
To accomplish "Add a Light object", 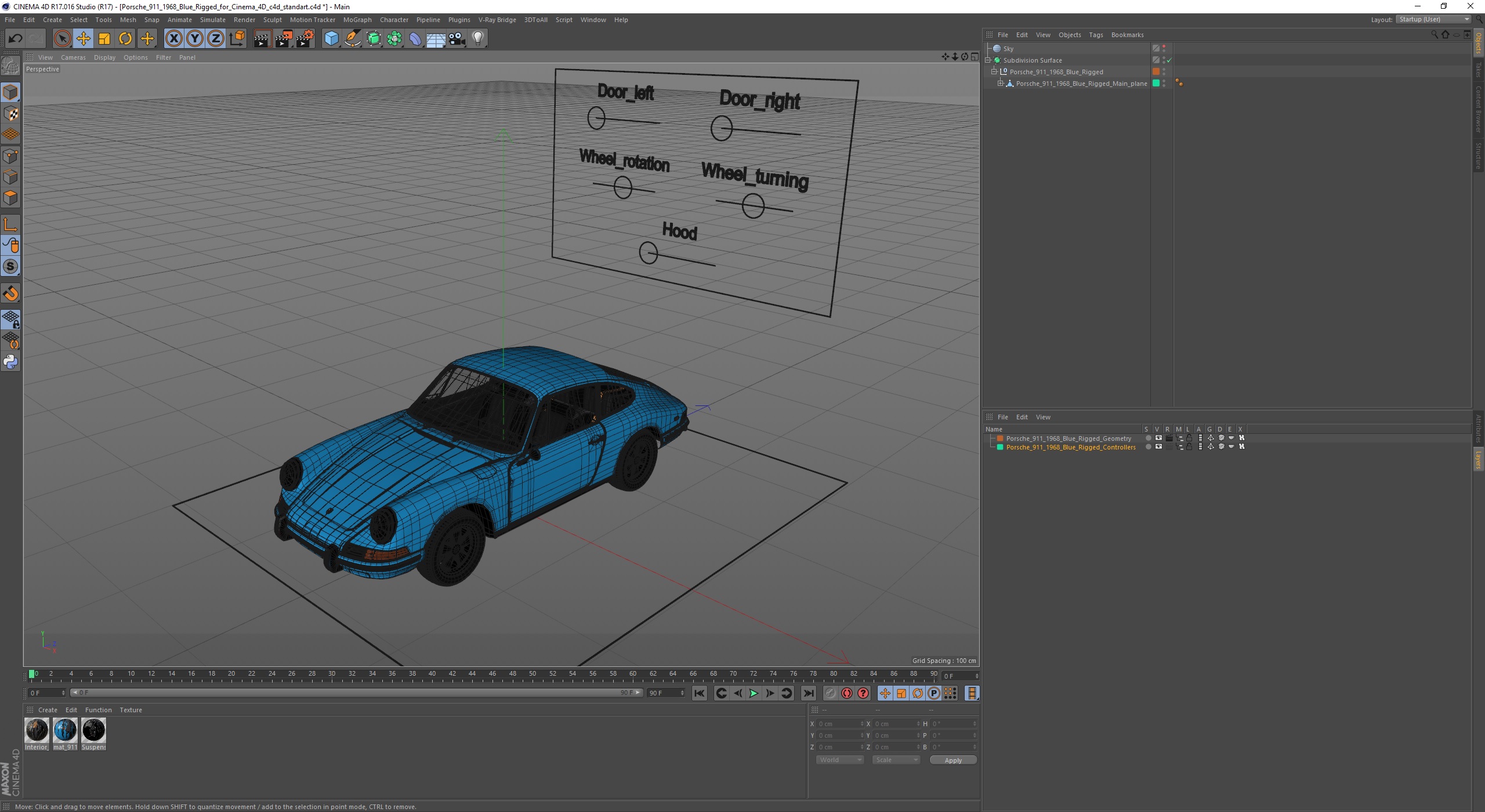I will [478, 38].
